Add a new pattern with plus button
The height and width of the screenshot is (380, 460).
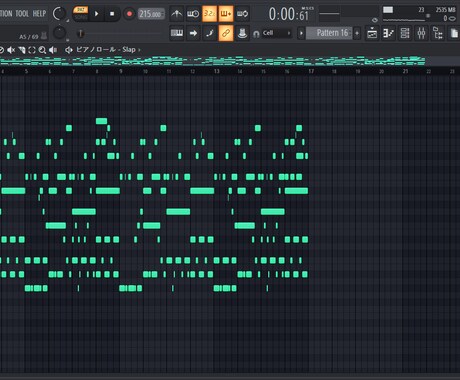[357, 33]
